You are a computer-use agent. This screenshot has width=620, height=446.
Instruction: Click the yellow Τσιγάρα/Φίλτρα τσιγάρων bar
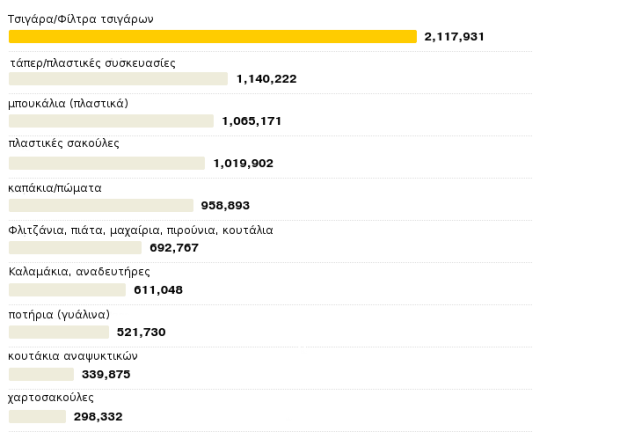pos(212,37)
